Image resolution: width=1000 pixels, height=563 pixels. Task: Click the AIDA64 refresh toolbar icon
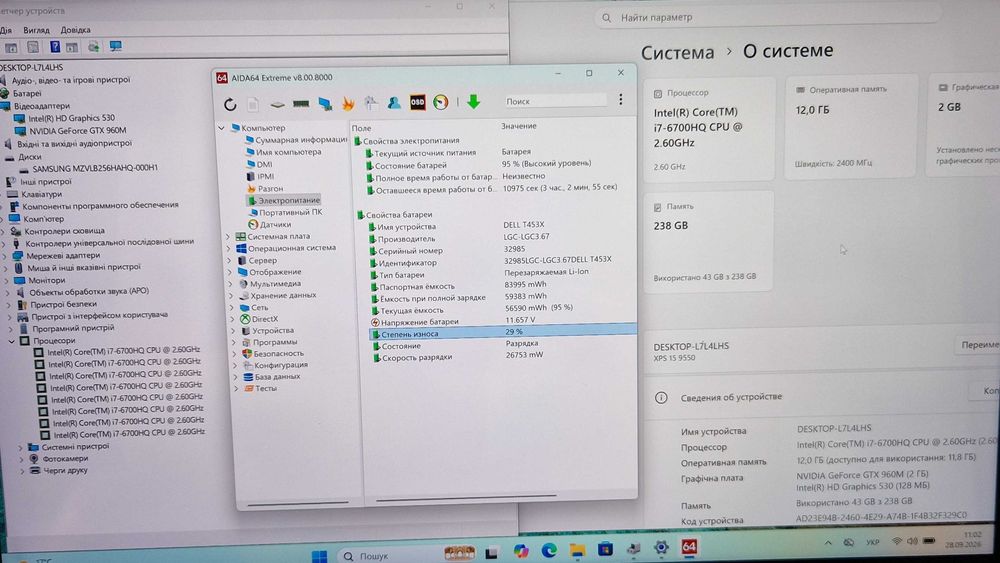tap(230, 104)
